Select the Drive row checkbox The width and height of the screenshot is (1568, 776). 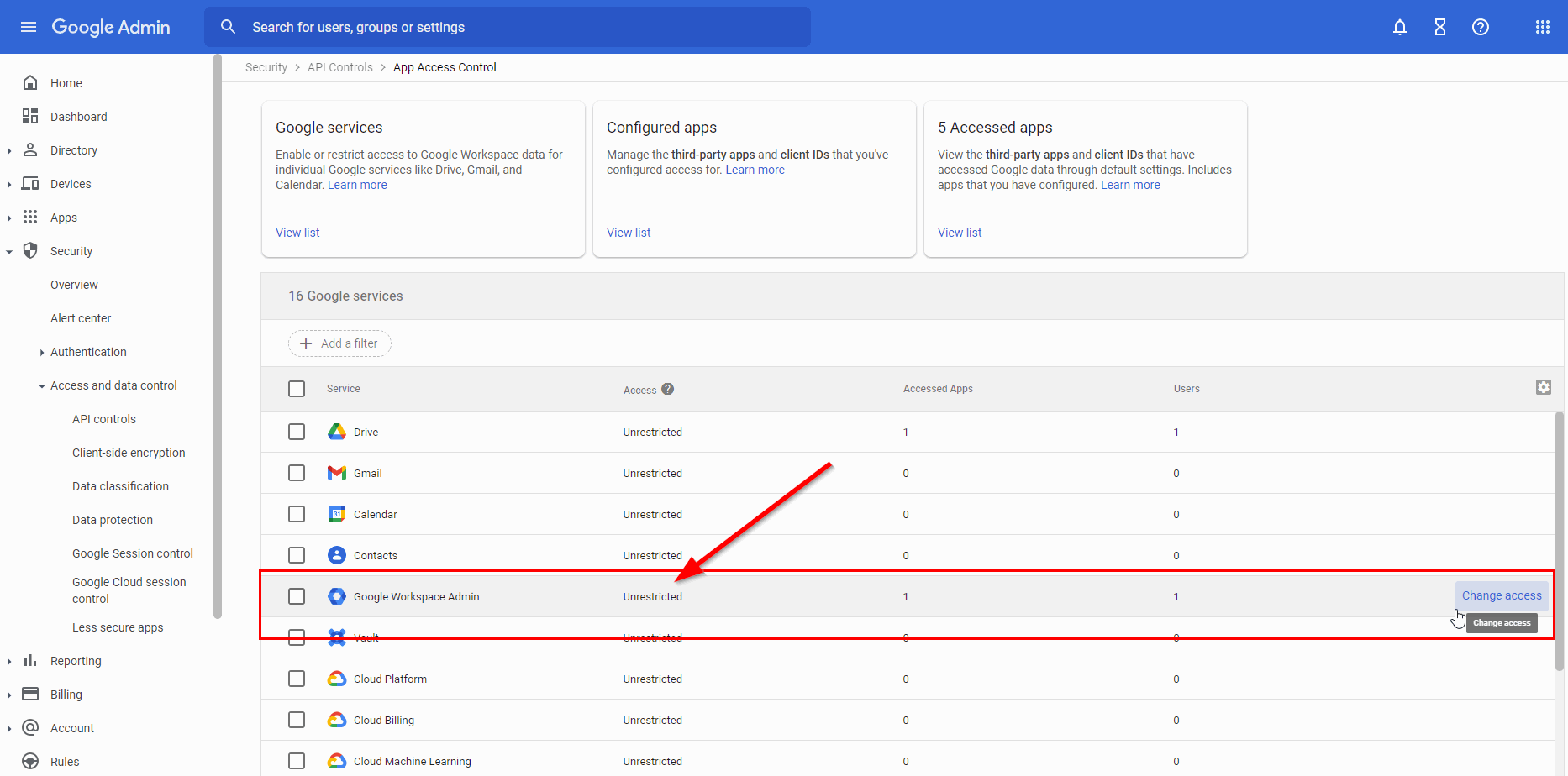coord(297,431)
